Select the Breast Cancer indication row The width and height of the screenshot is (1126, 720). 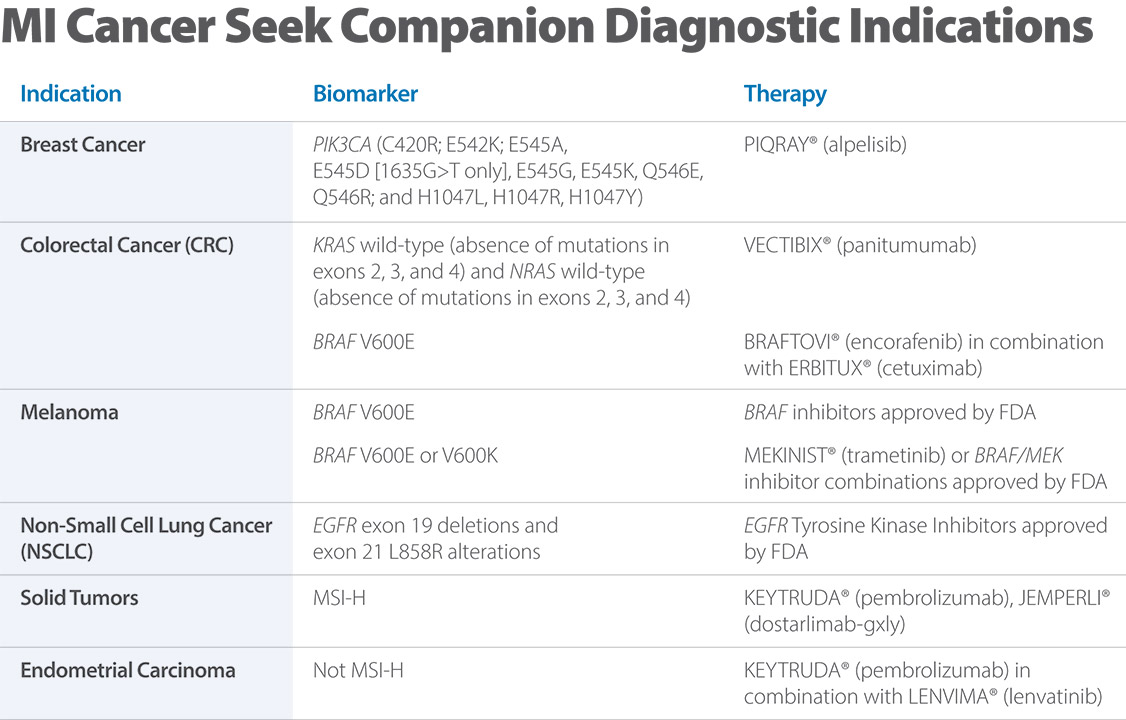point(83,145)
